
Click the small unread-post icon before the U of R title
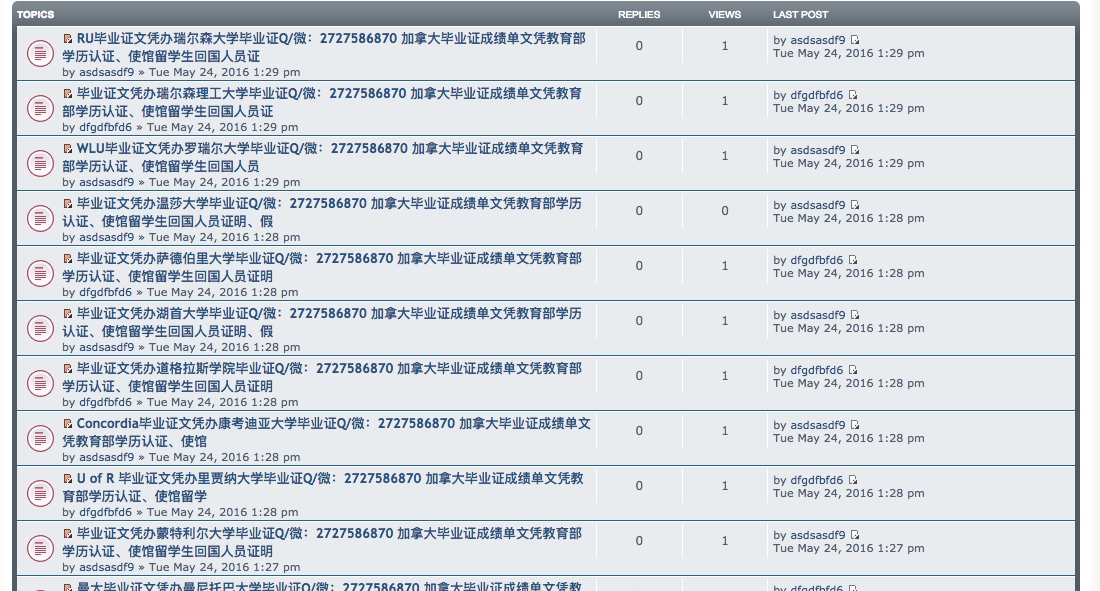pyautogui.click(x=68, y=478)
